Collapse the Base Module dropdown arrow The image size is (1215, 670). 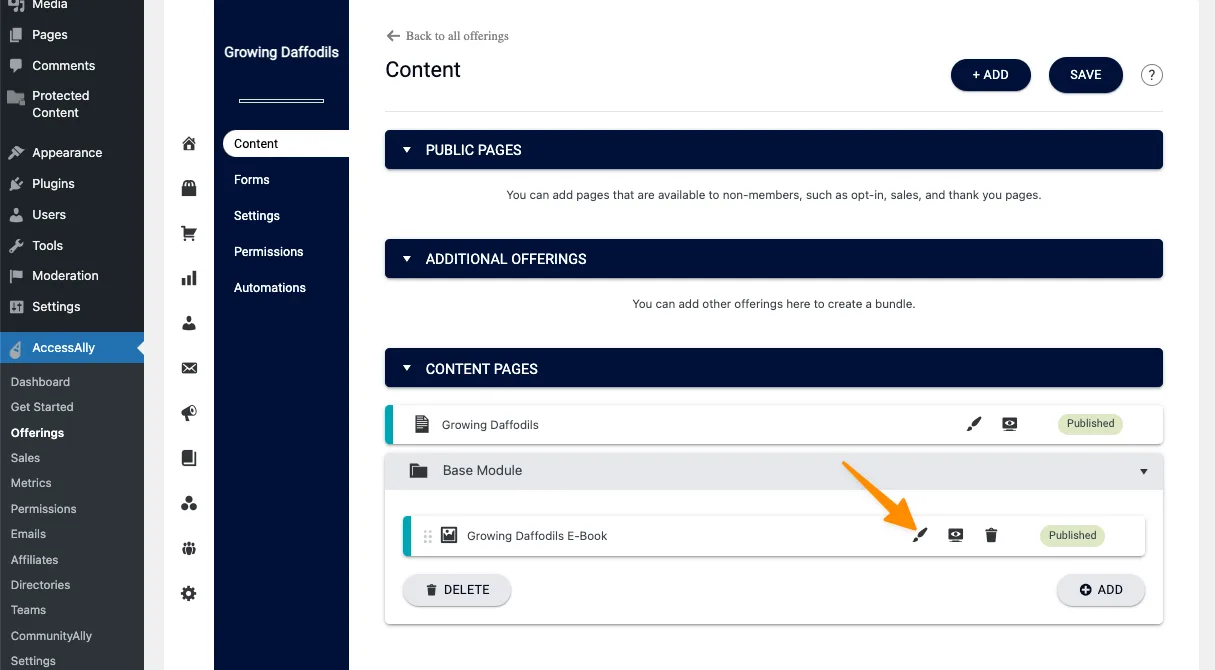click(1144, 471)
